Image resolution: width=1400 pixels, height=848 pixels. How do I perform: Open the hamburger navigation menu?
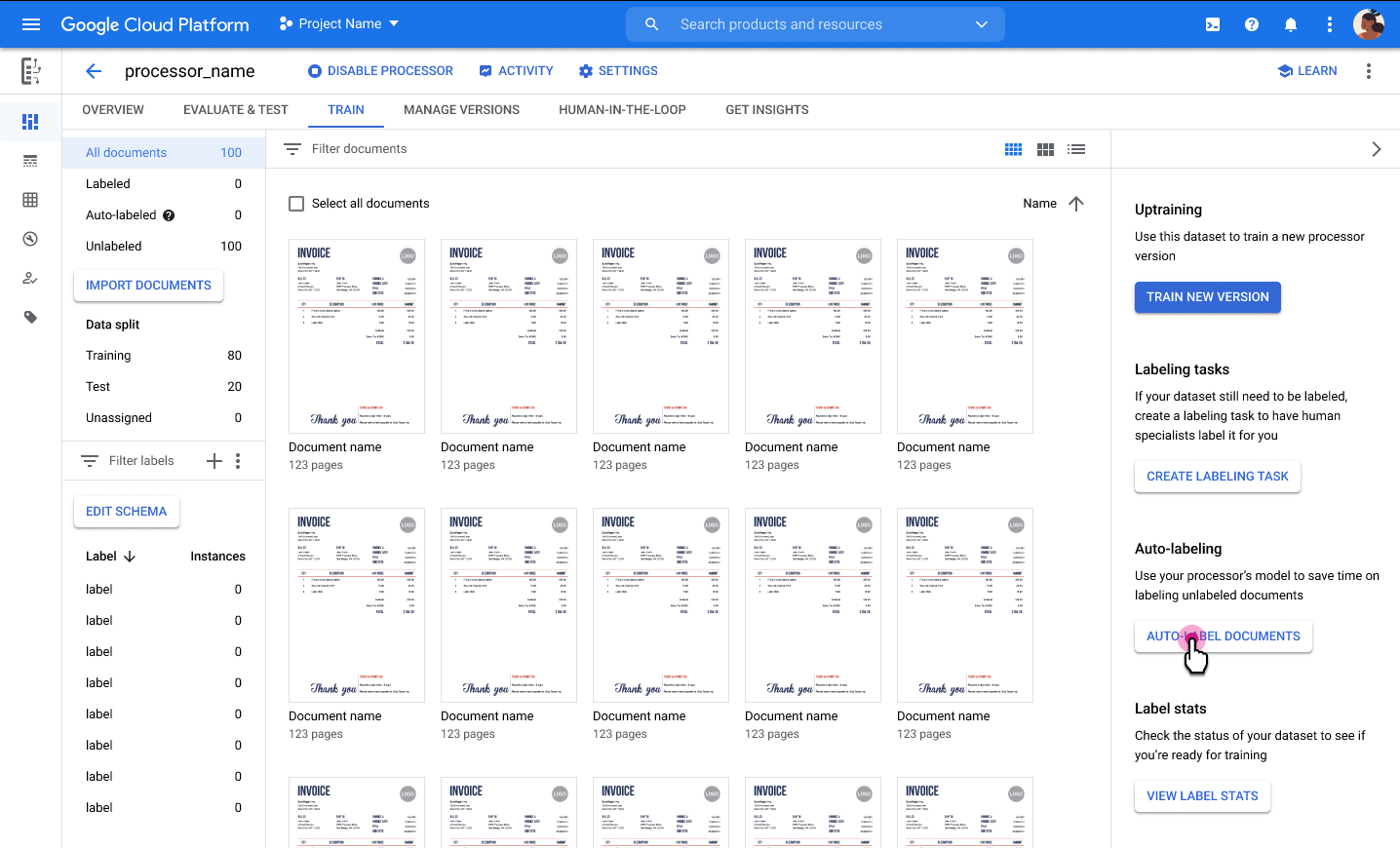tap(31, 24)
